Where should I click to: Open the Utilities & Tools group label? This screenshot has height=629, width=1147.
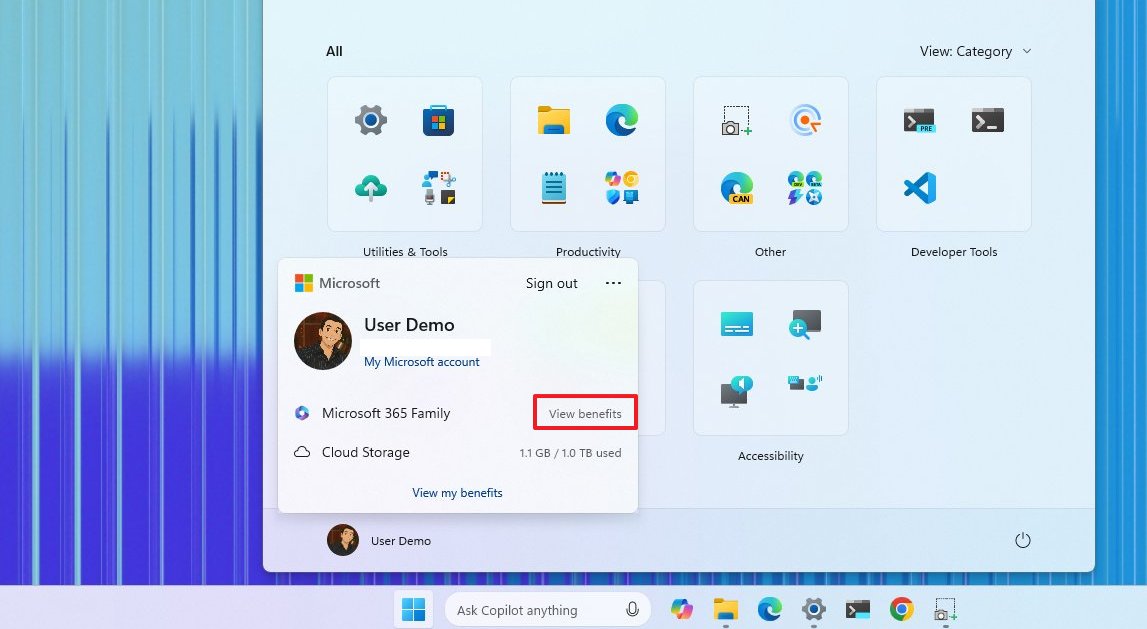pyautogui.click(x=405, y=251)
